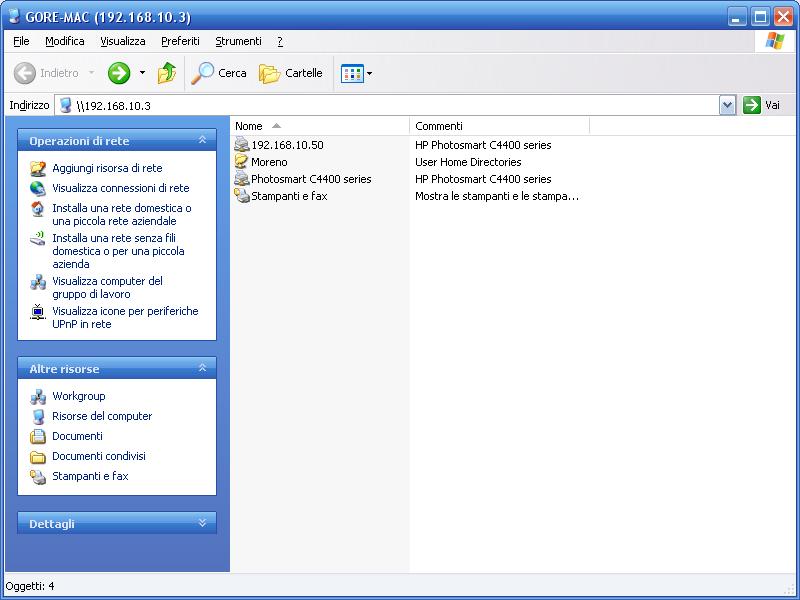Open the Preferiti menu
The width and height of the screenshot is (800, 600).
click(180, 41)
